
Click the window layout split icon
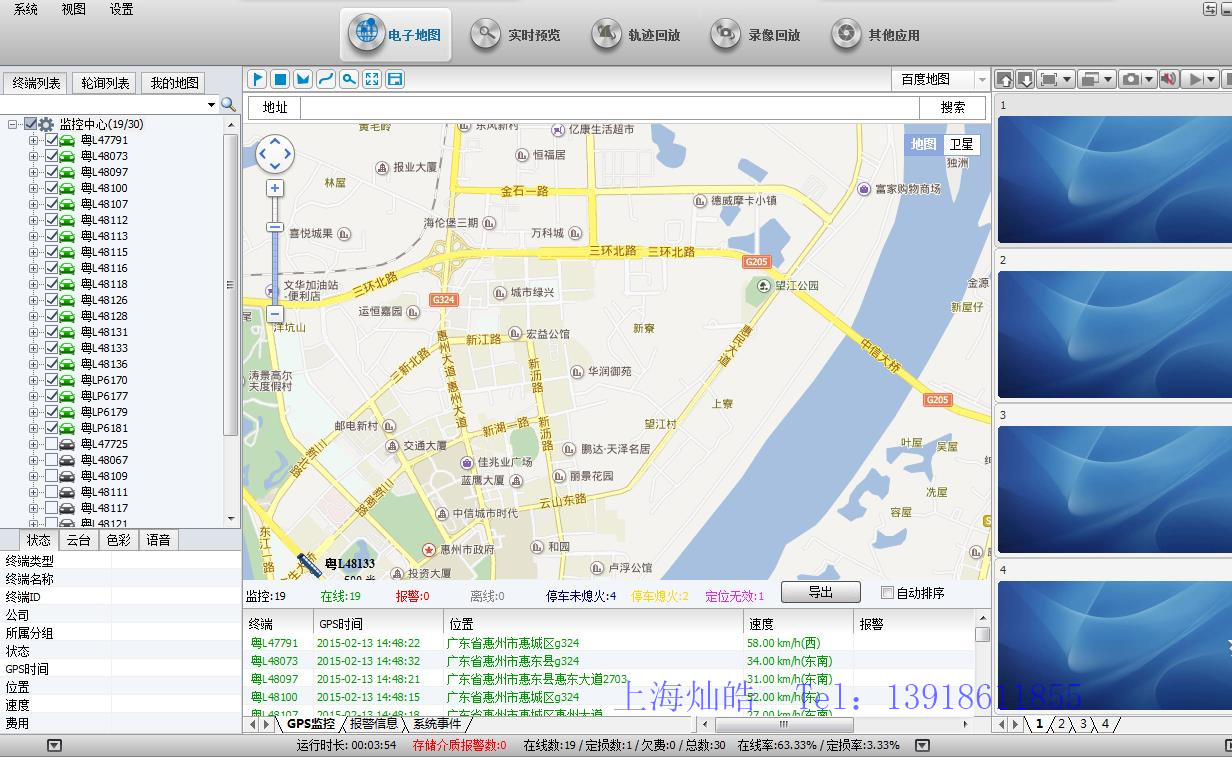tap(1089, 79)
